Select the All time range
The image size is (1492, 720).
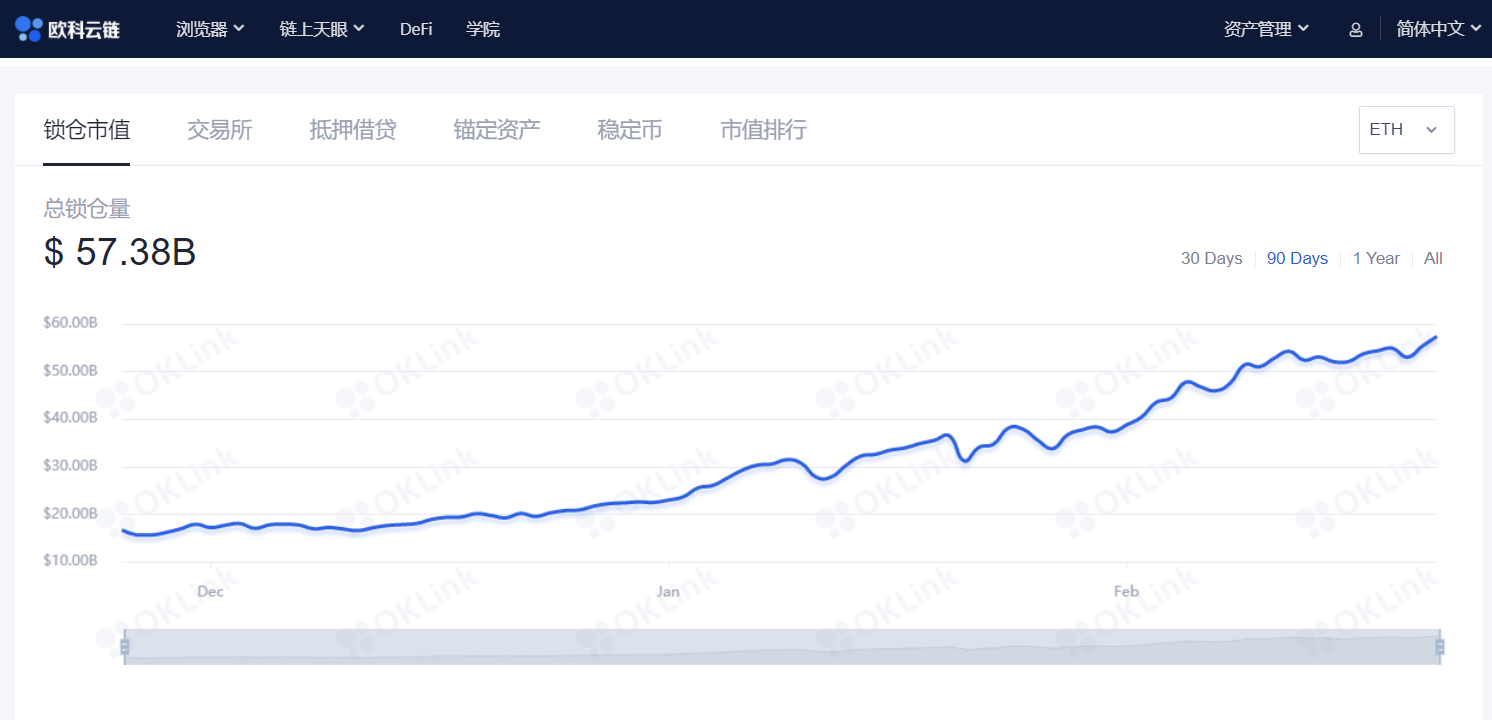point(1433,258)
